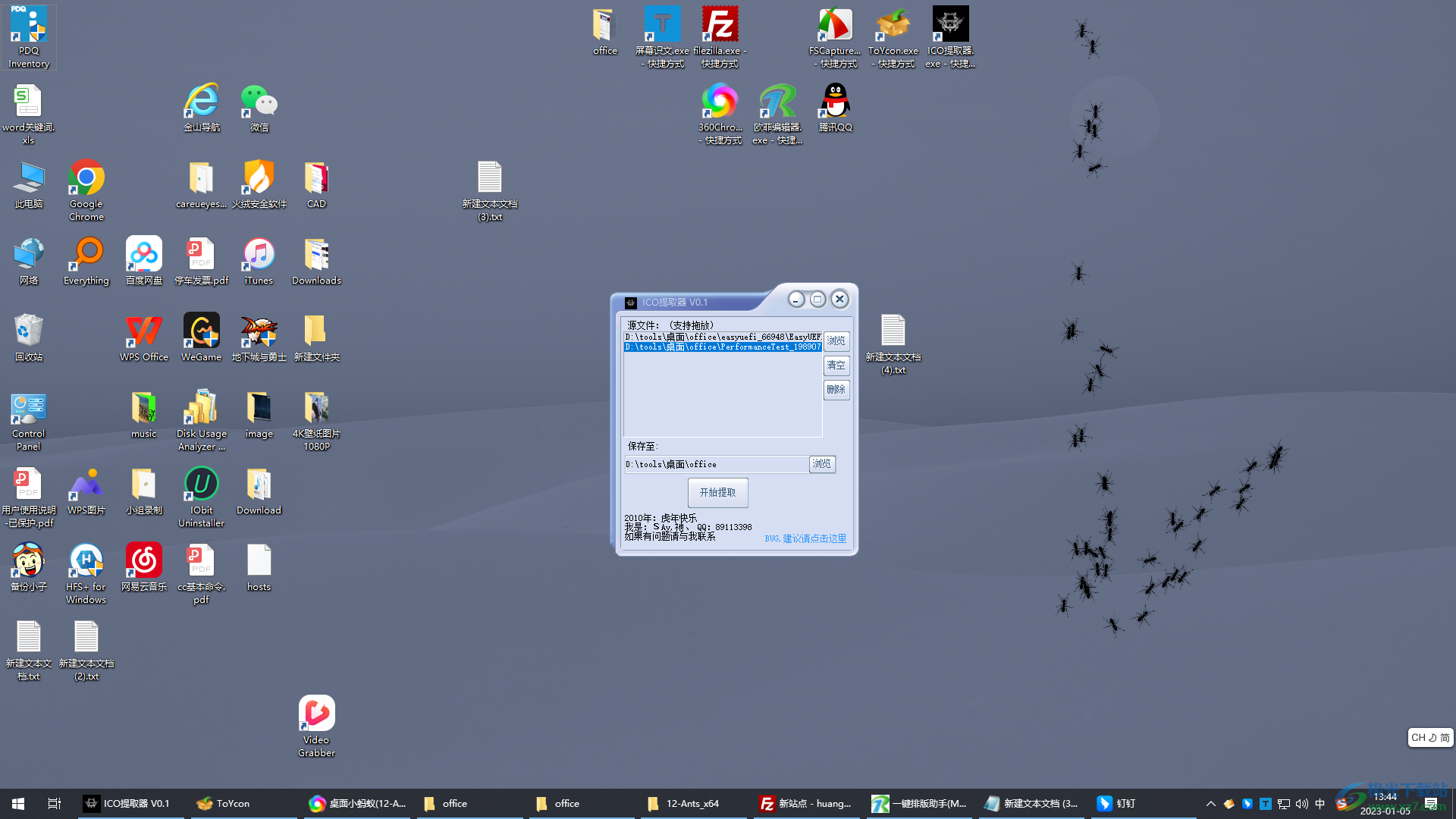The width and height of the screenshot is (1456, 819).
Task: Open the BUG suggestion link
Action: click(x=805, y=538)
